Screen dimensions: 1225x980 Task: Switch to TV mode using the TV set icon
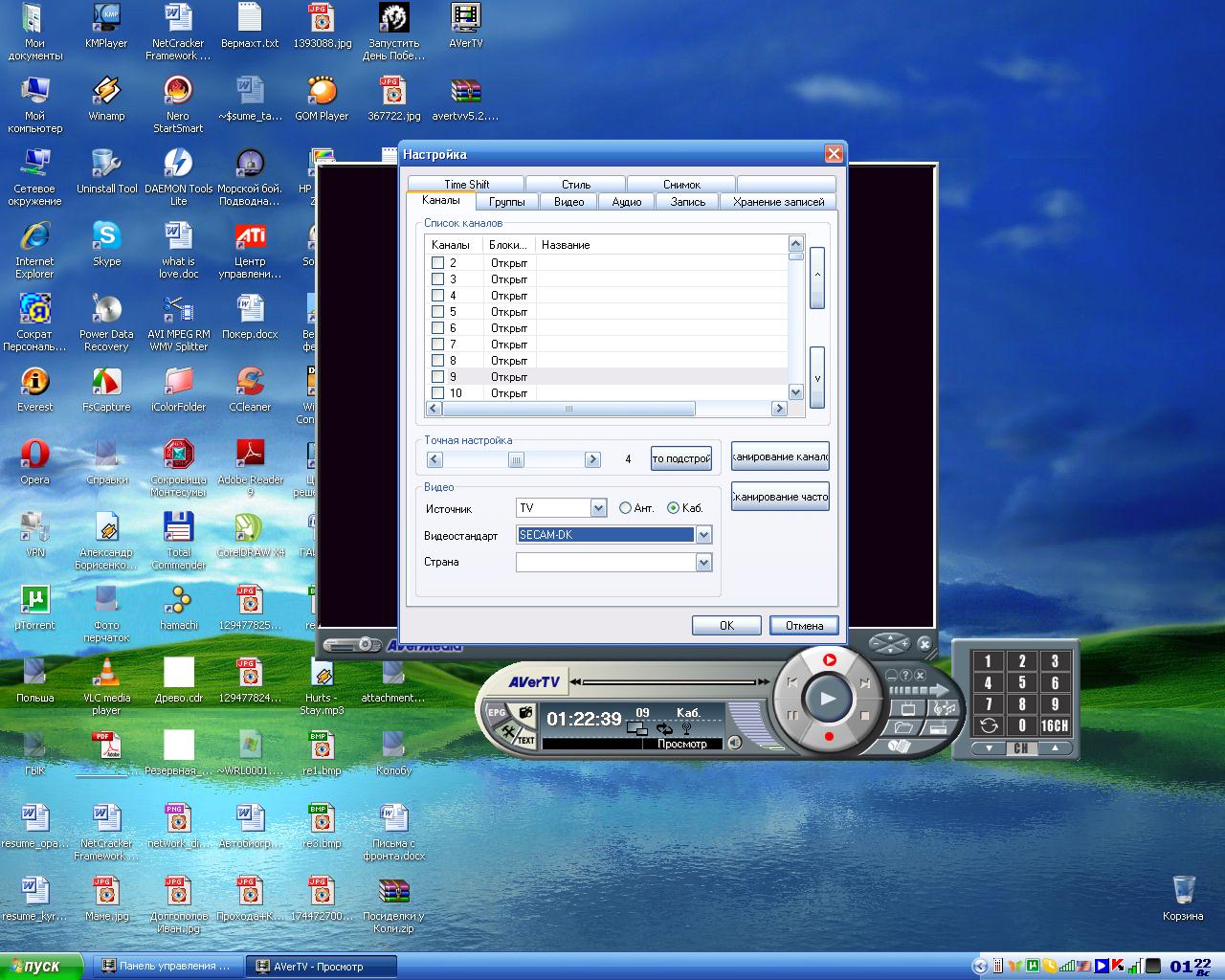point(907,709)
